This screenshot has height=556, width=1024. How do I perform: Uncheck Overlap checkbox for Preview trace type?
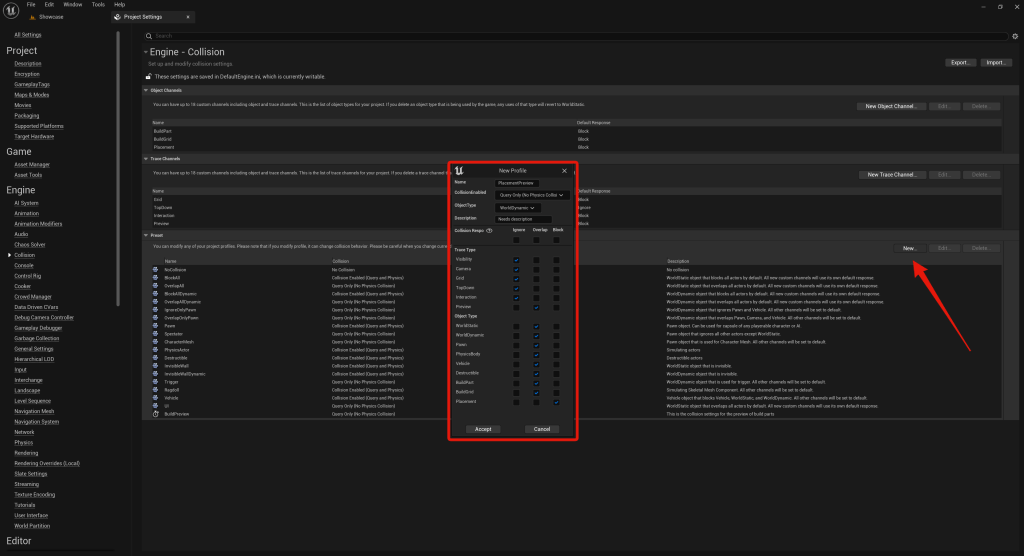(x=536, y=306)
